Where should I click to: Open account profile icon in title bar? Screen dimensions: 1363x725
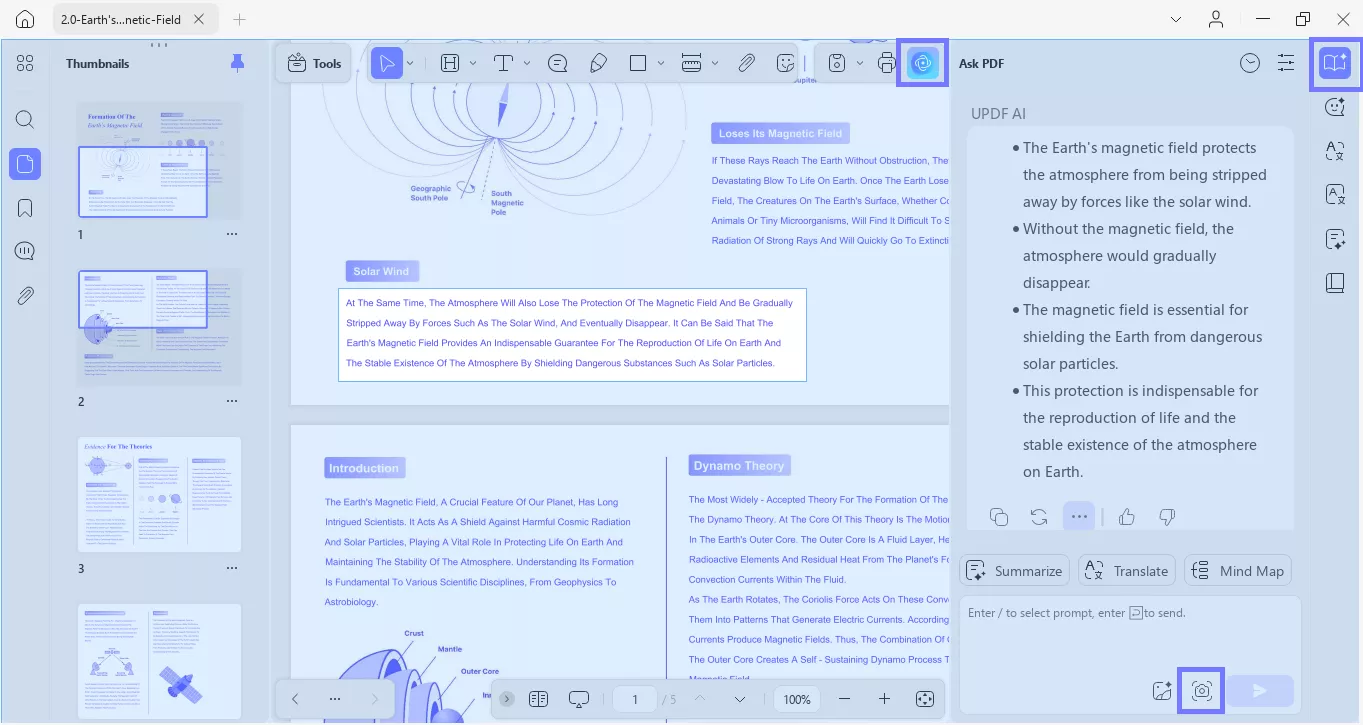pos(1215,19)
